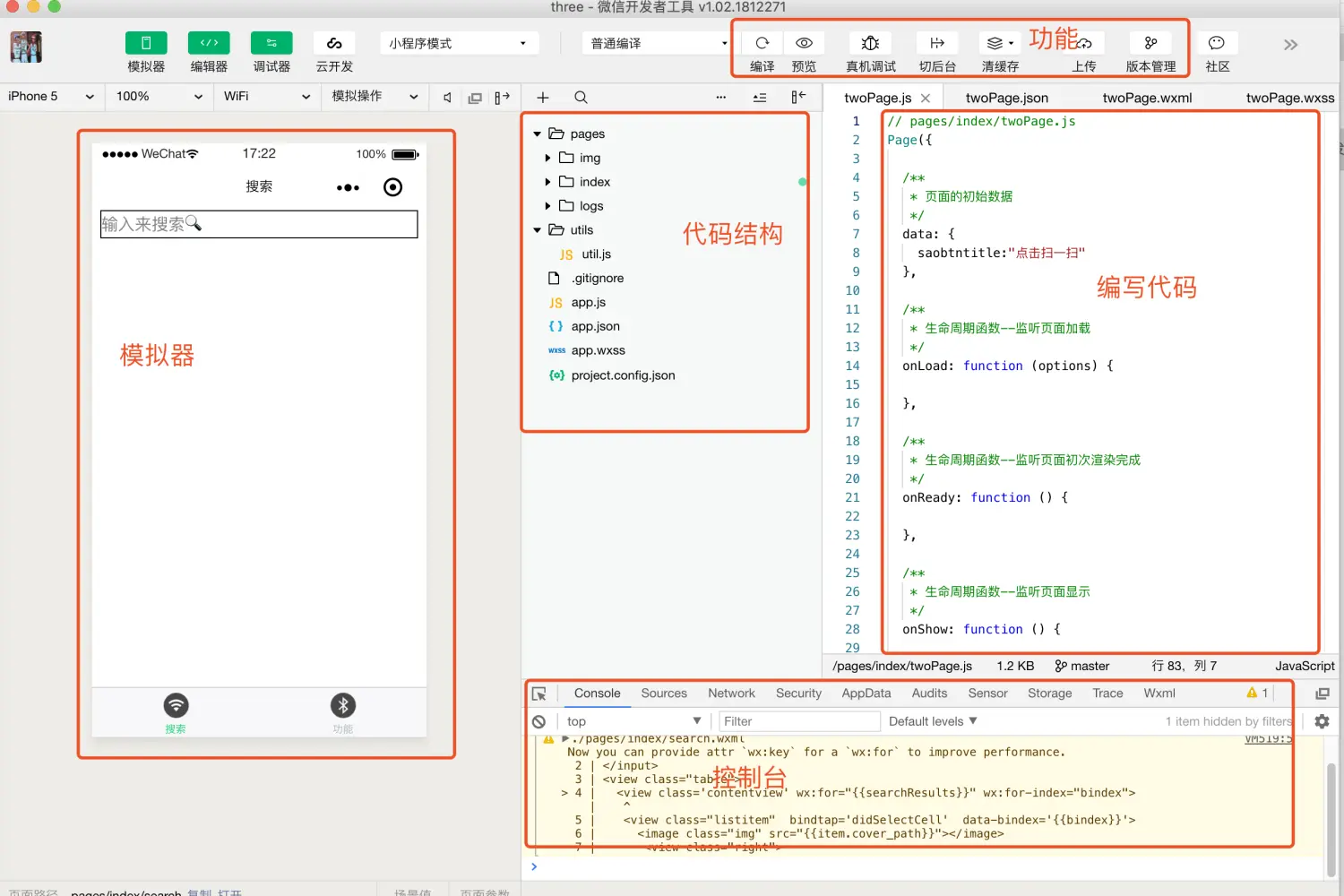
Task: Collapse the utils folder
Action: pos(538,230)
